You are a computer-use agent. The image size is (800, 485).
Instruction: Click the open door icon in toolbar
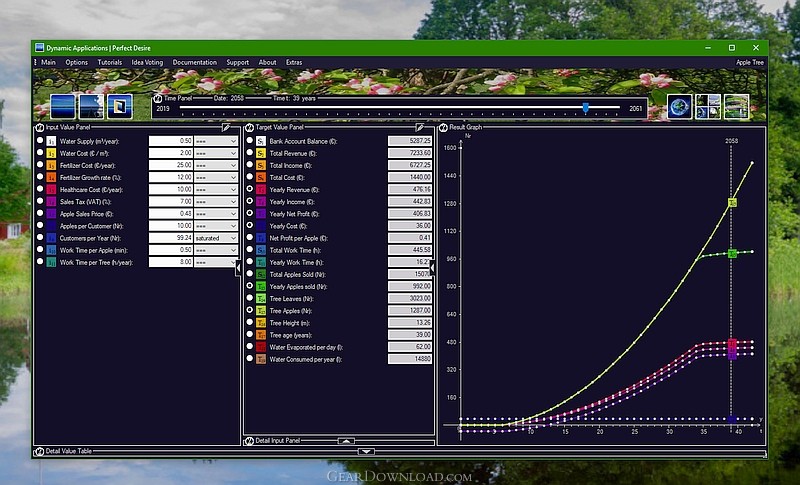click(x=120, y=106)
